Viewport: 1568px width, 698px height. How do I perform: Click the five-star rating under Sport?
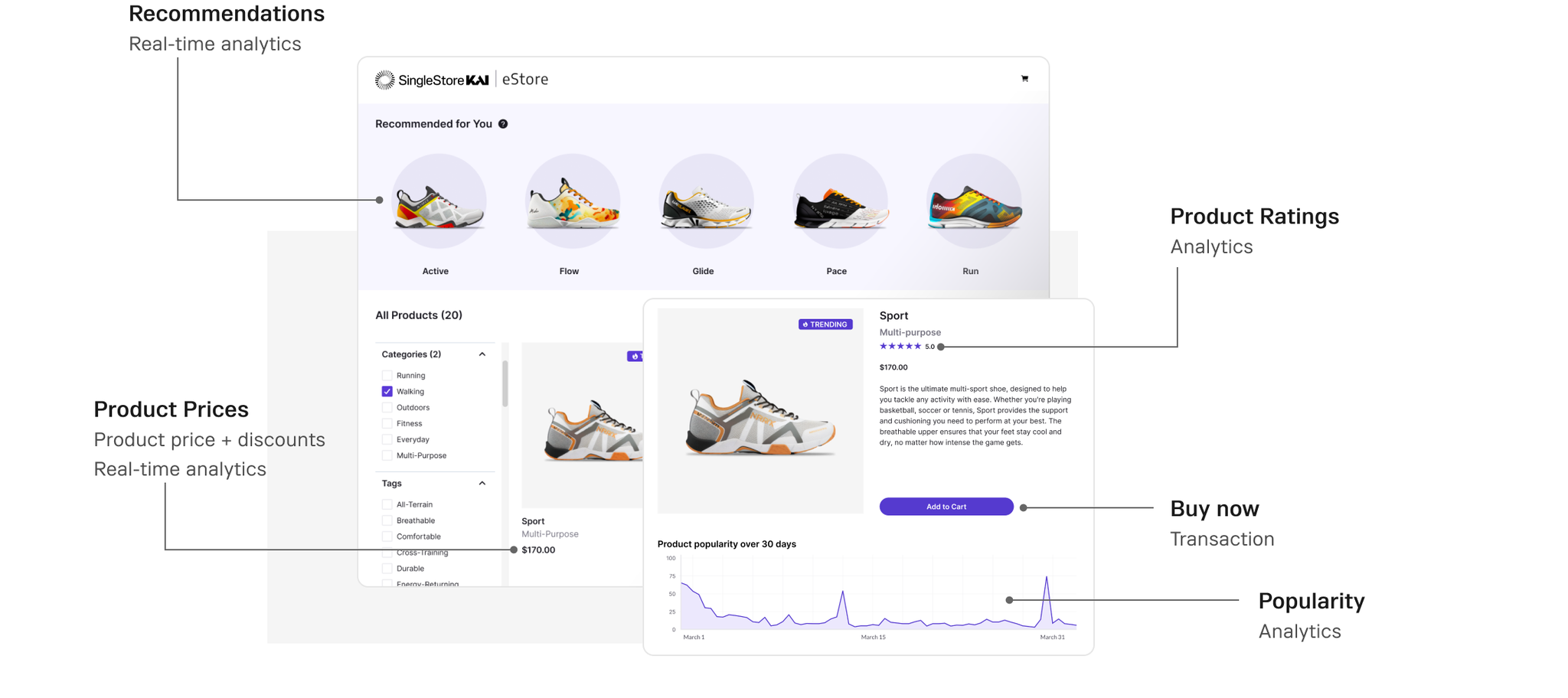point(902,346)
